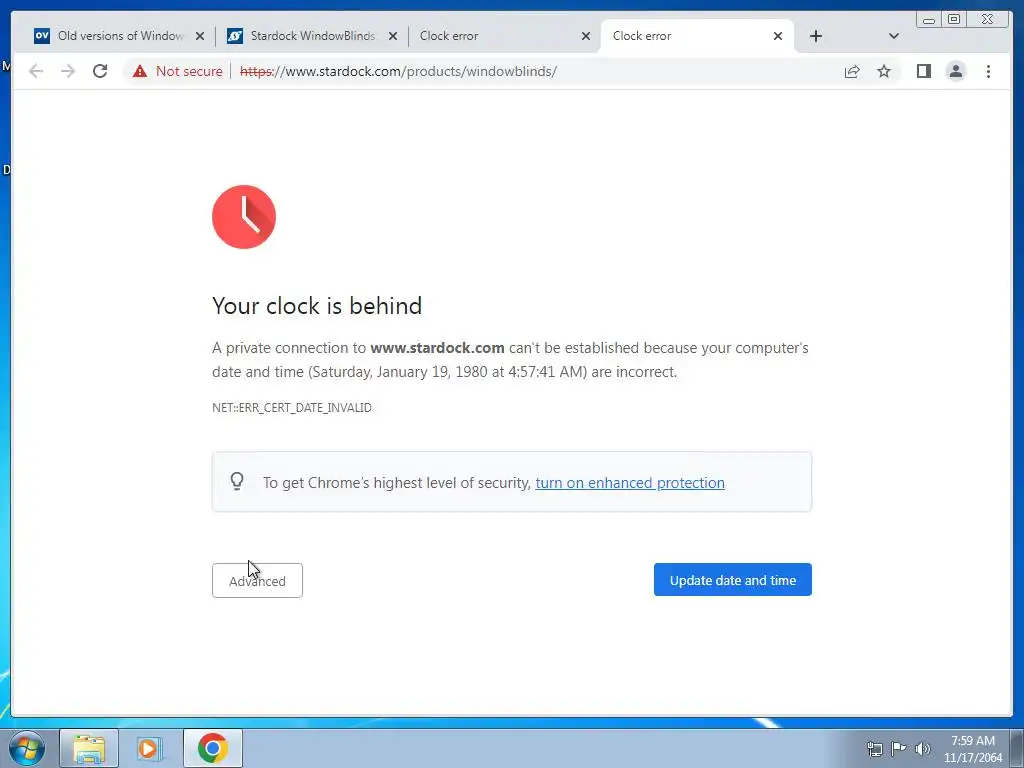
Task: Click the red clock error icon
Action: click(244, 217)
